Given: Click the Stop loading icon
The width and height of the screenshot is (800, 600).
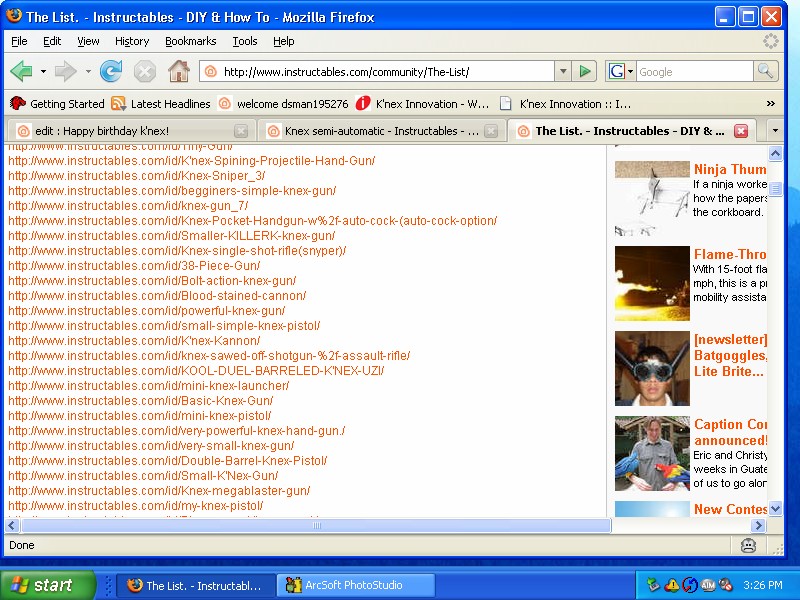Looking at the screenshot, I should tap(144, 71).
